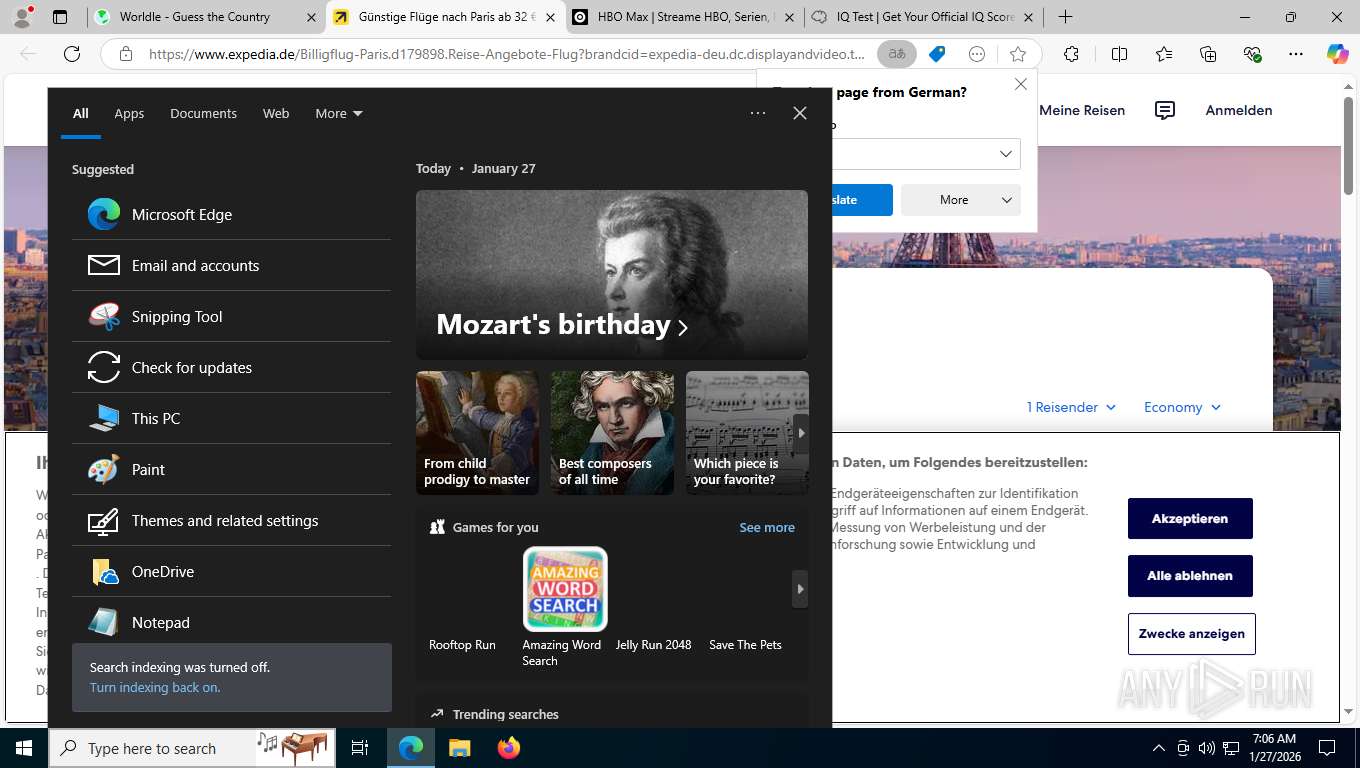
Task: Open Edge from the taskbar
Action: click(411, 748)
